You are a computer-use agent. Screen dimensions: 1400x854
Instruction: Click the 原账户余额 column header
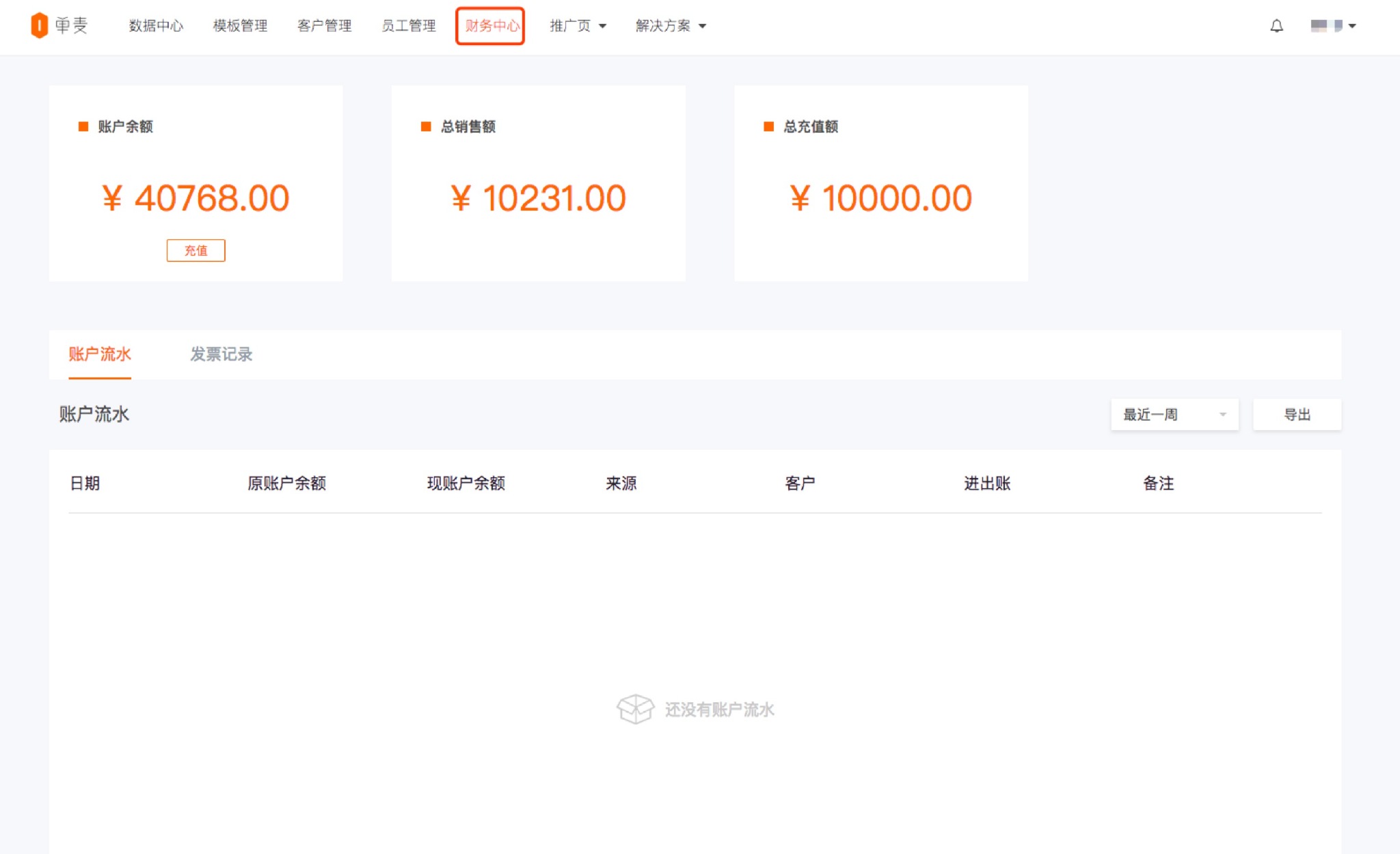click(x=286, y=483)
